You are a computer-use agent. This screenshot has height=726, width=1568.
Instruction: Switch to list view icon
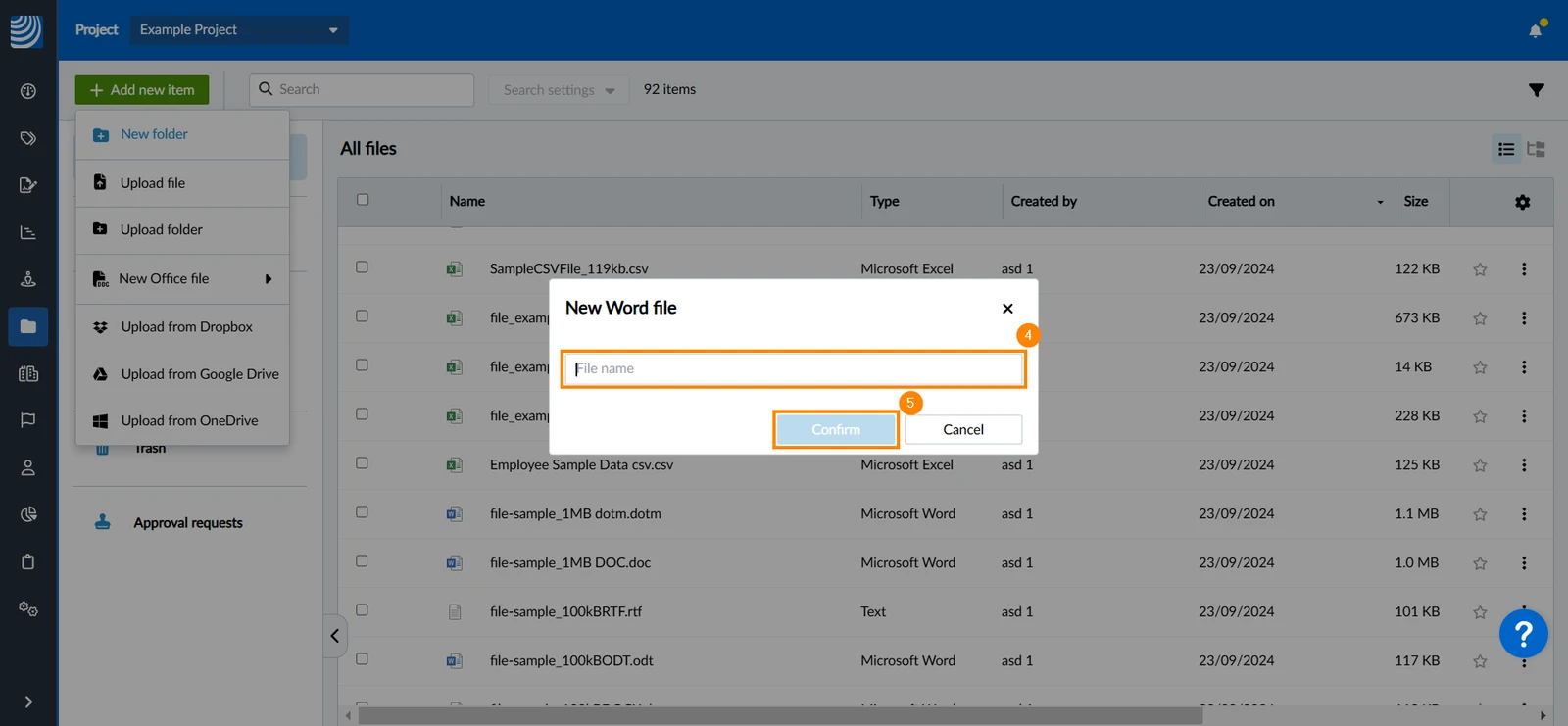click(x=1506, y=149)
